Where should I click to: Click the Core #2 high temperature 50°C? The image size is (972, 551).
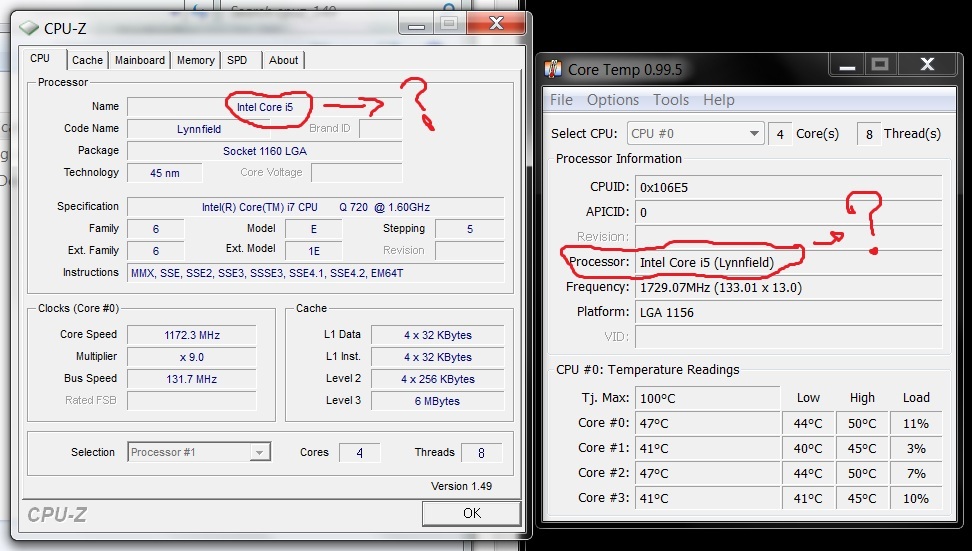pos(862,474)
